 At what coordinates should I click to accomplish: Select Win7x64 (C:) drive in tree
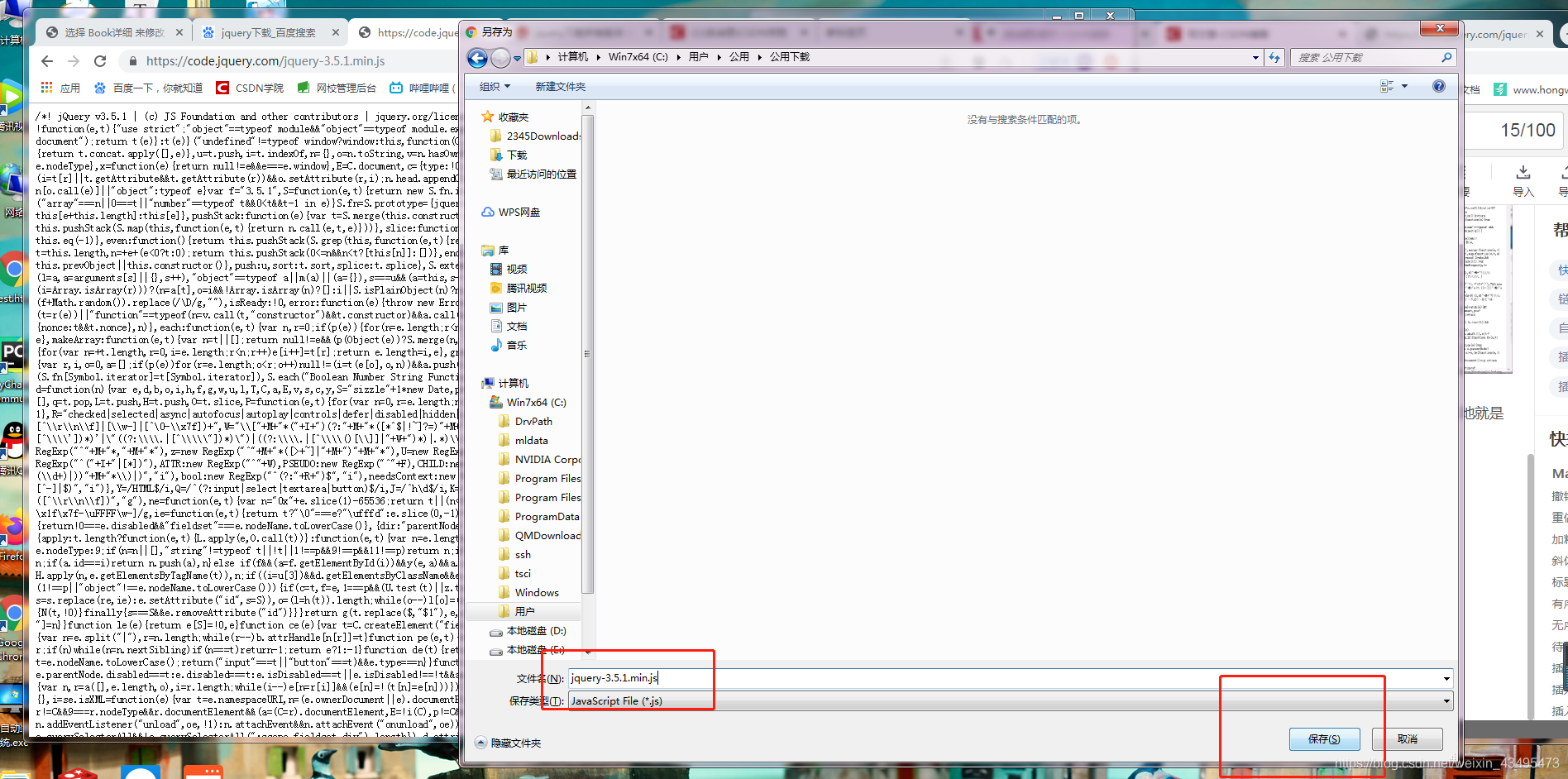click(536, 403)
